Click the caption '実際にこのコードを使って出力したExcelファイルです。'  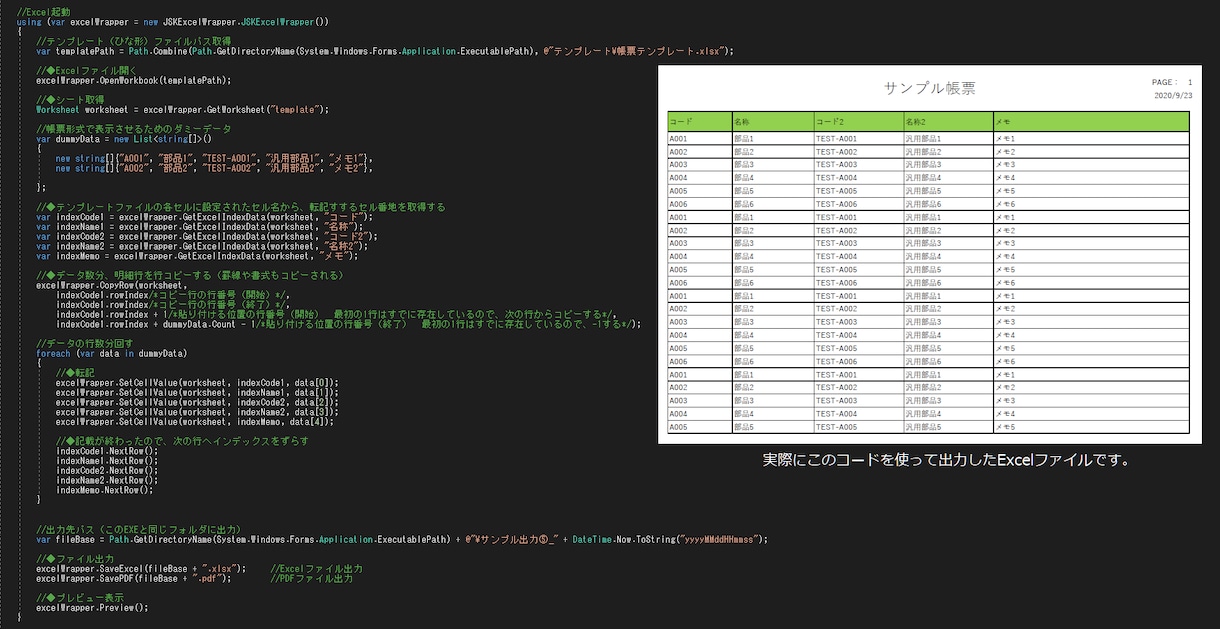click(946, 460)
